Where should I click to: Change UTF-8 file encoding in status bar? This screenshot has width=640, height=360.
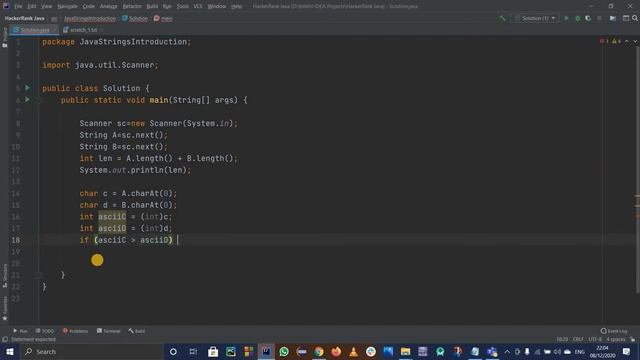595,340
